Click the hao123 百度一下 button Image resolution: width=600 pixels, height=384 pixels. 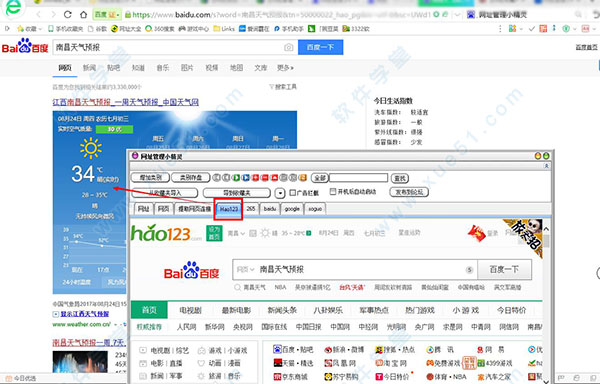504,269
